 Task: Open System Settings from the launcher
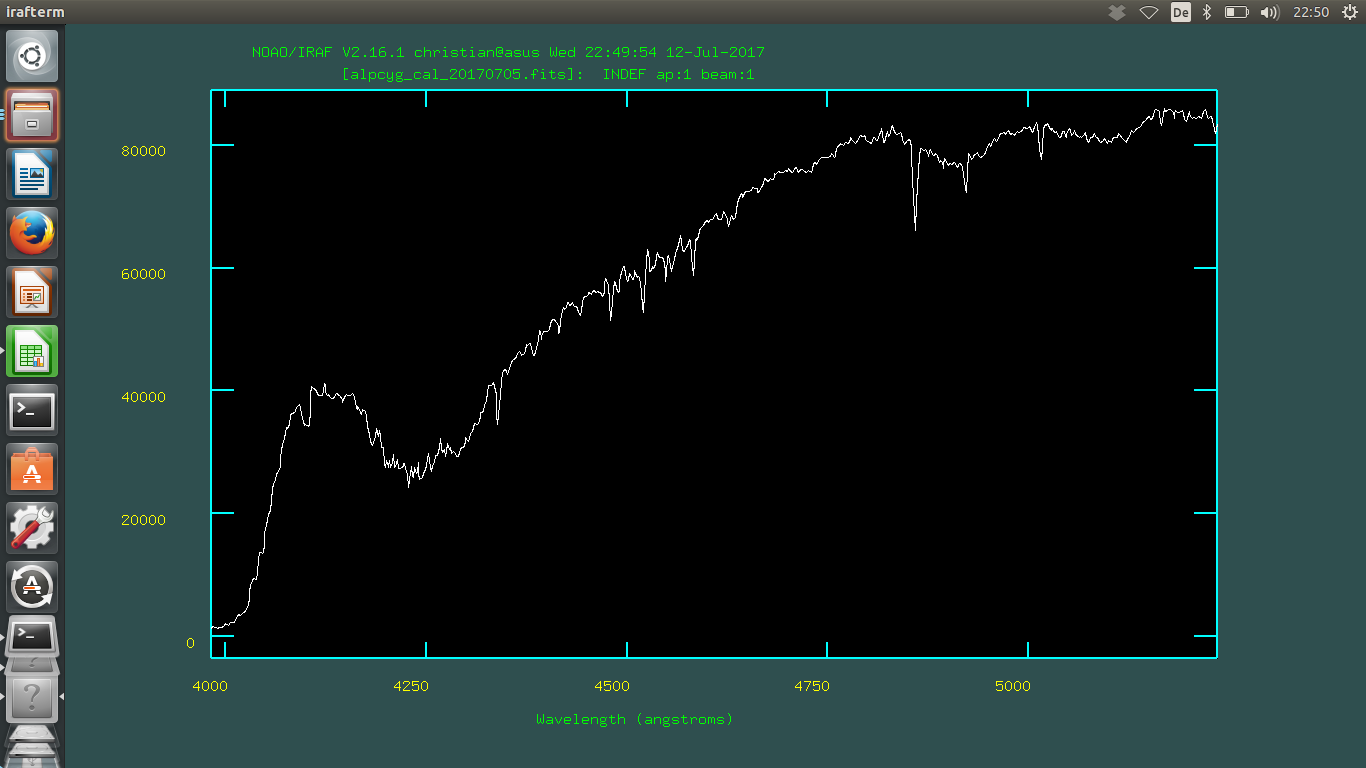pyautogui.click(x=33, y=528)
